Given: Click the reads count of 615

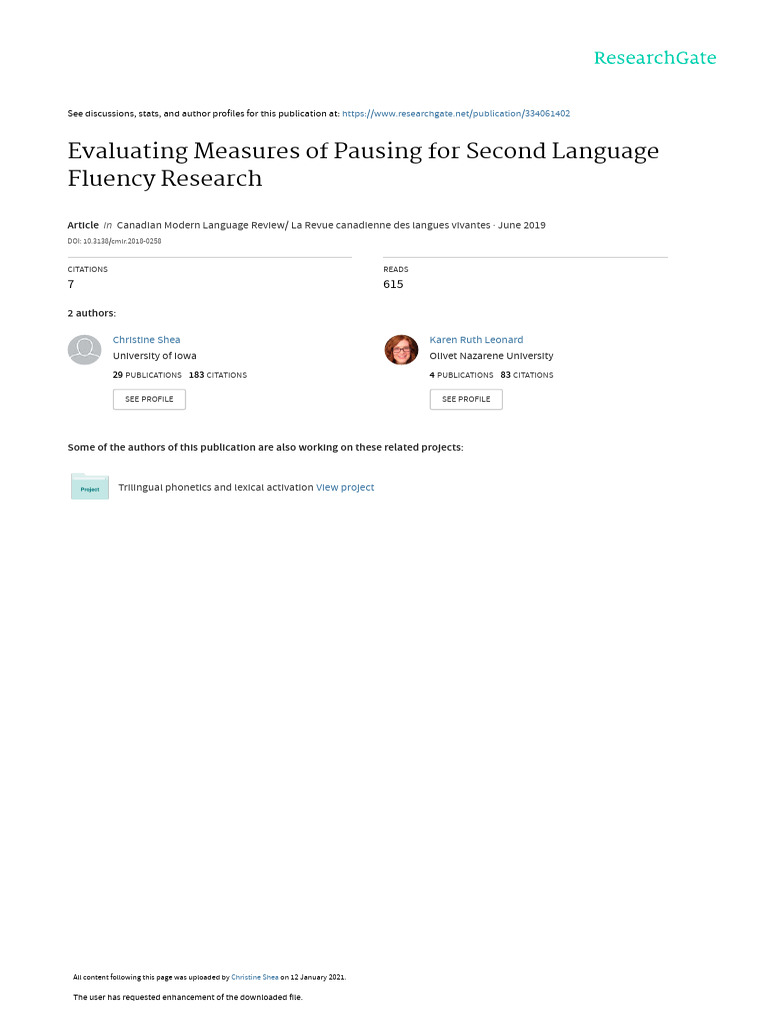Looking at the screenshot, I should [393, 284].
